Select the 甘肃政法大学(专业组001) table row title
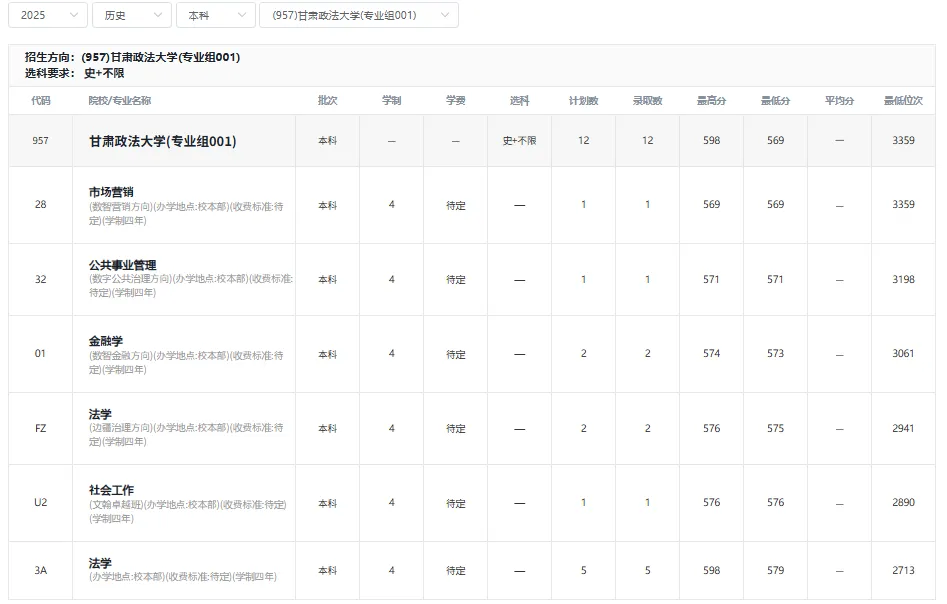 tap(162, 141)
